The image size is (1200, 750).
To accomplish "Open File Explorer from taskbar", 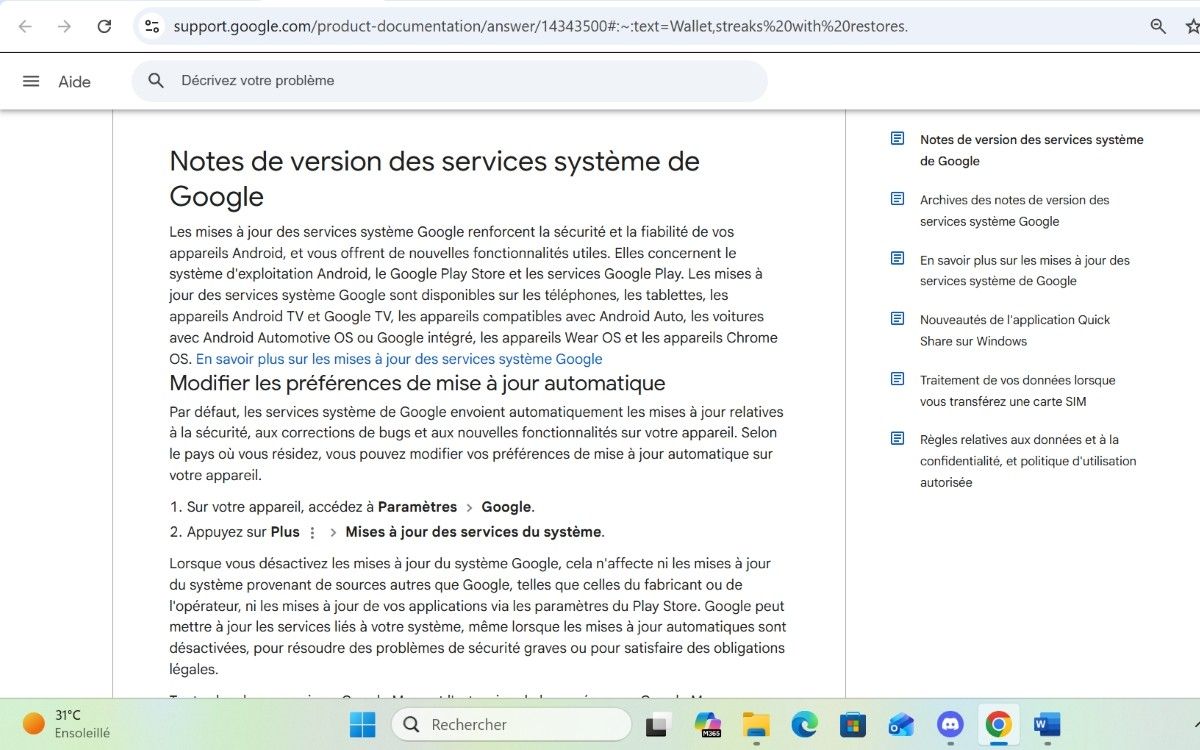I will point(756,724).
